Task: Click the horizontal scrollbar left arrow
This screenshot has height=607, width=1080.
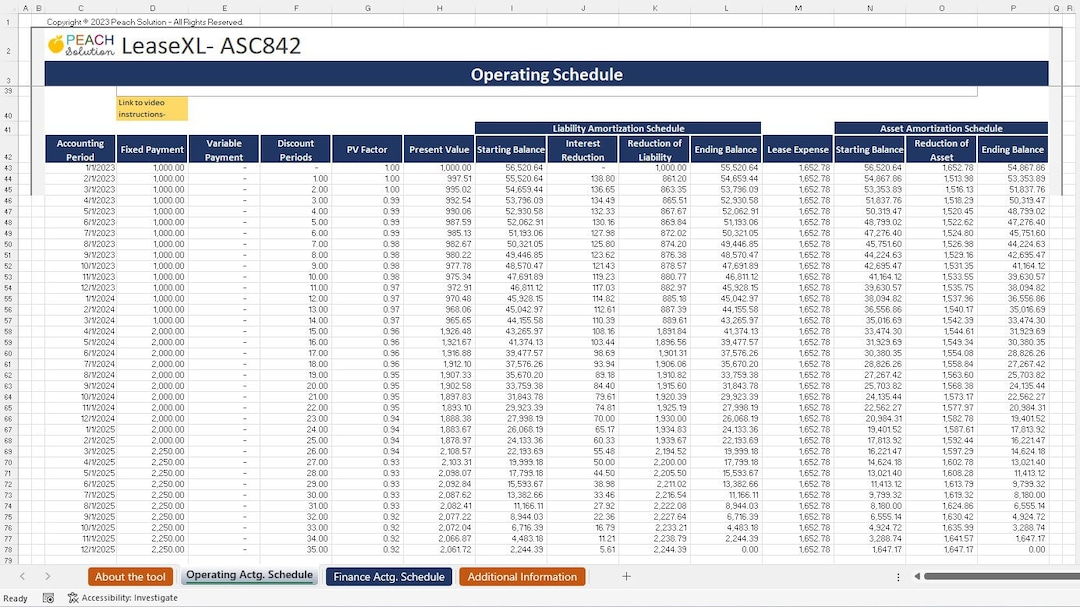Action: tap(917, 576)
